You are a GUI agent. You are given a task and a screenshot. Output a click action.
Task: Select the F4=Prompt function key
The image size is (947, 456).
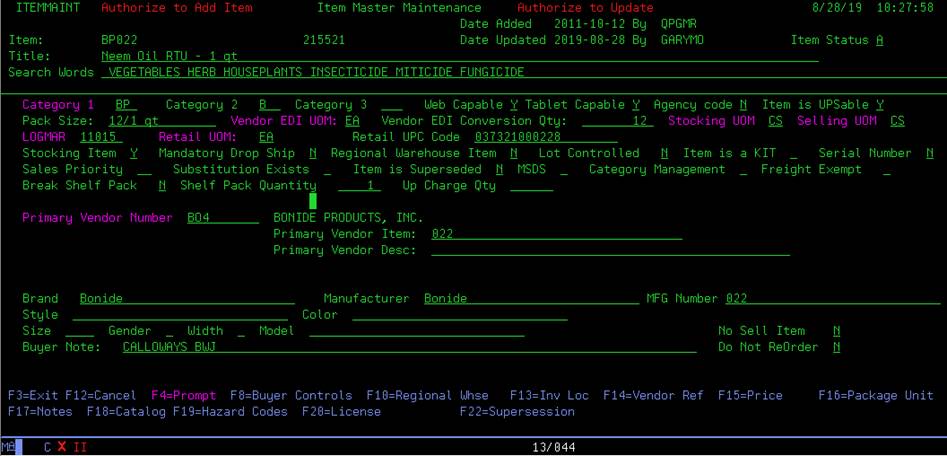point(183,395)
